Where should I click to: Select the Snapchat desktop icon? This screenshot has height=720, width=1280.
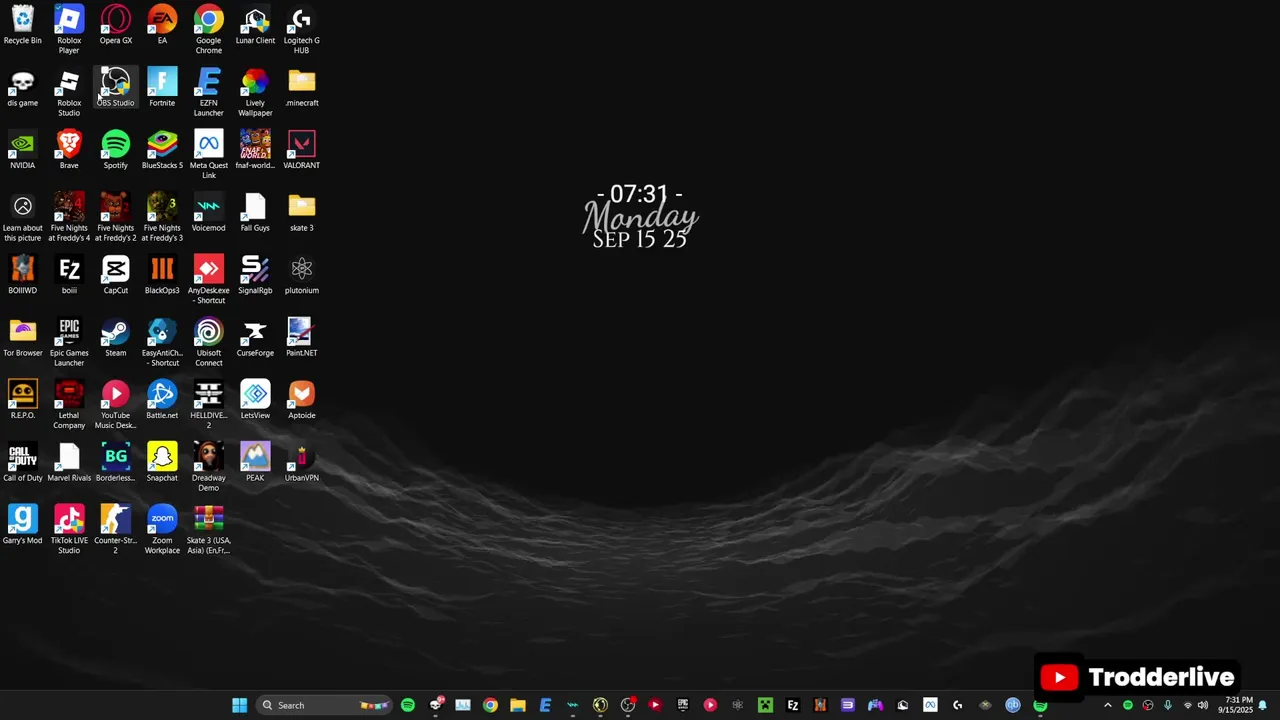pyautogui.click(x=162, y=464)
